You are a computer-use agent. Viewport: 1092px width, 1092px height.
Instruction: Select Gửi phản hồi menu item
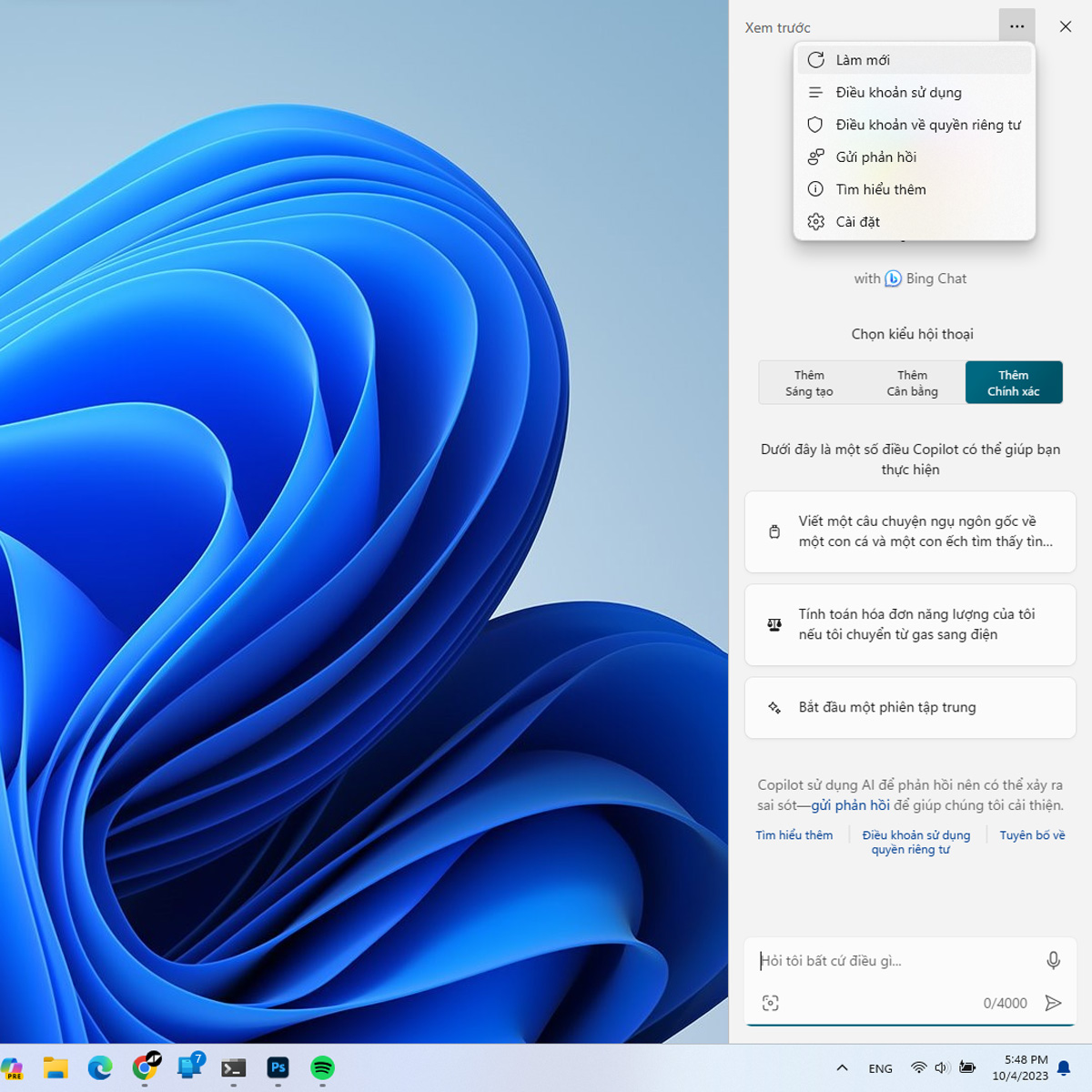pyautogui.click(x=915, y=157)
